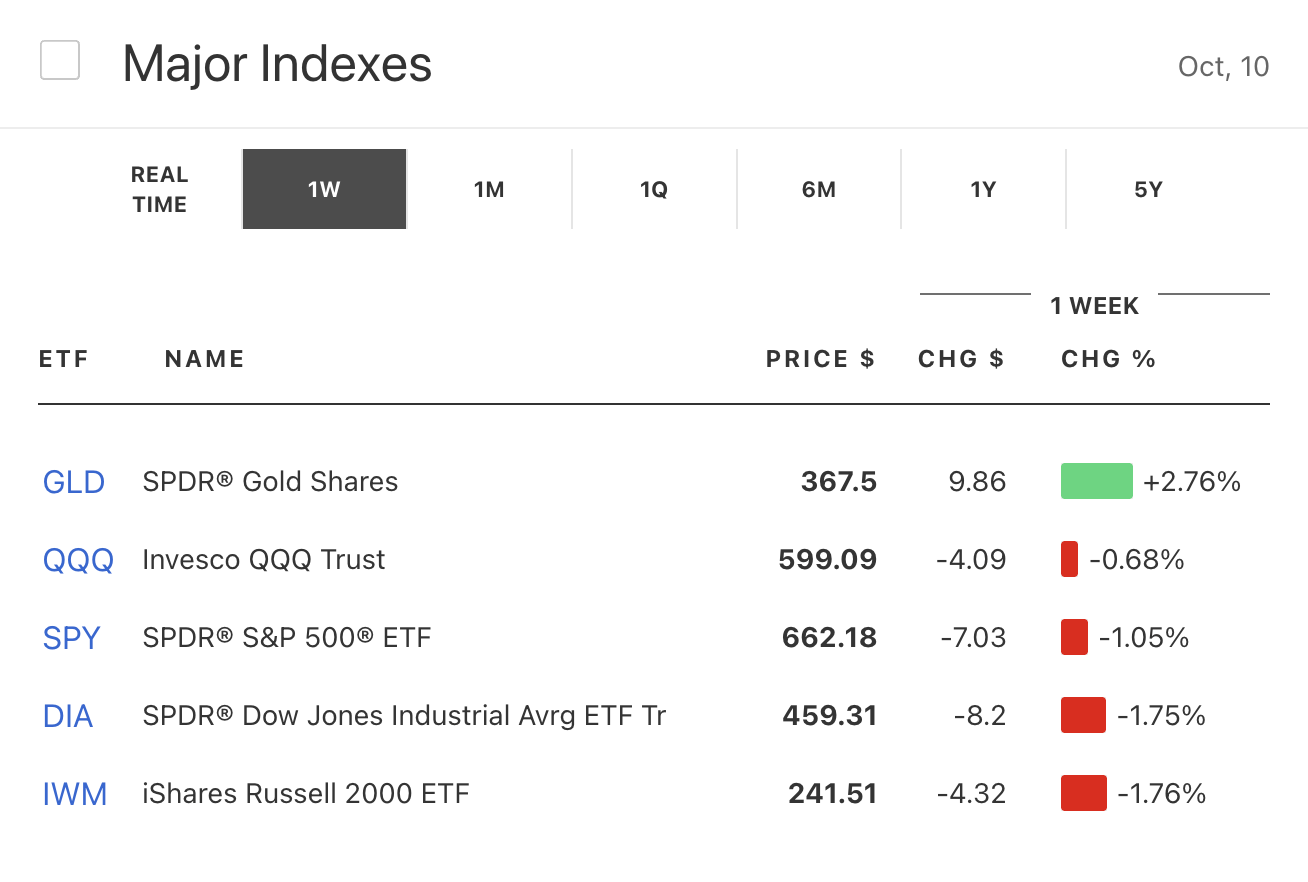The width and height of the screenshot is (1308, 882).
Task: Switch to the REAL TIME tab
Action: pos(159,190)
